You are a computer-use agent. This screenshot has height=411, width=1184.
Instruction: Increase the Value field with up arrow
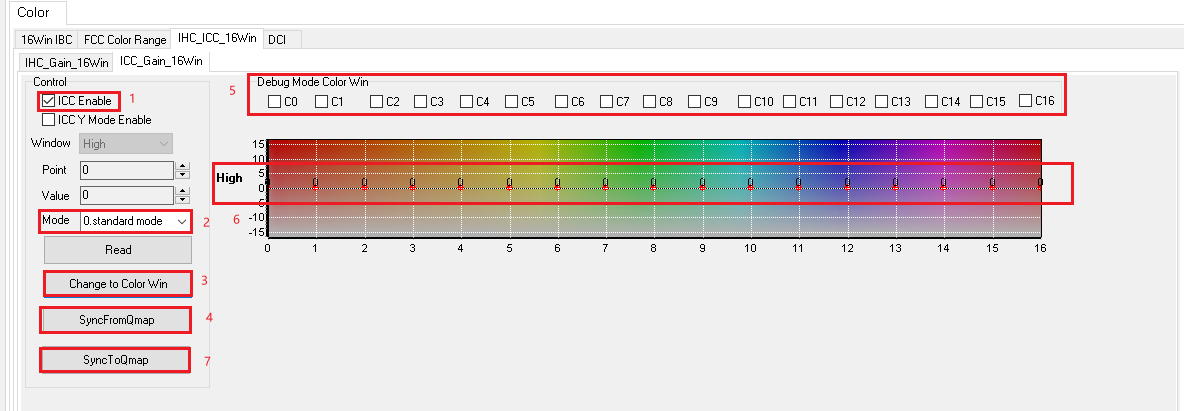click(182, 191)
